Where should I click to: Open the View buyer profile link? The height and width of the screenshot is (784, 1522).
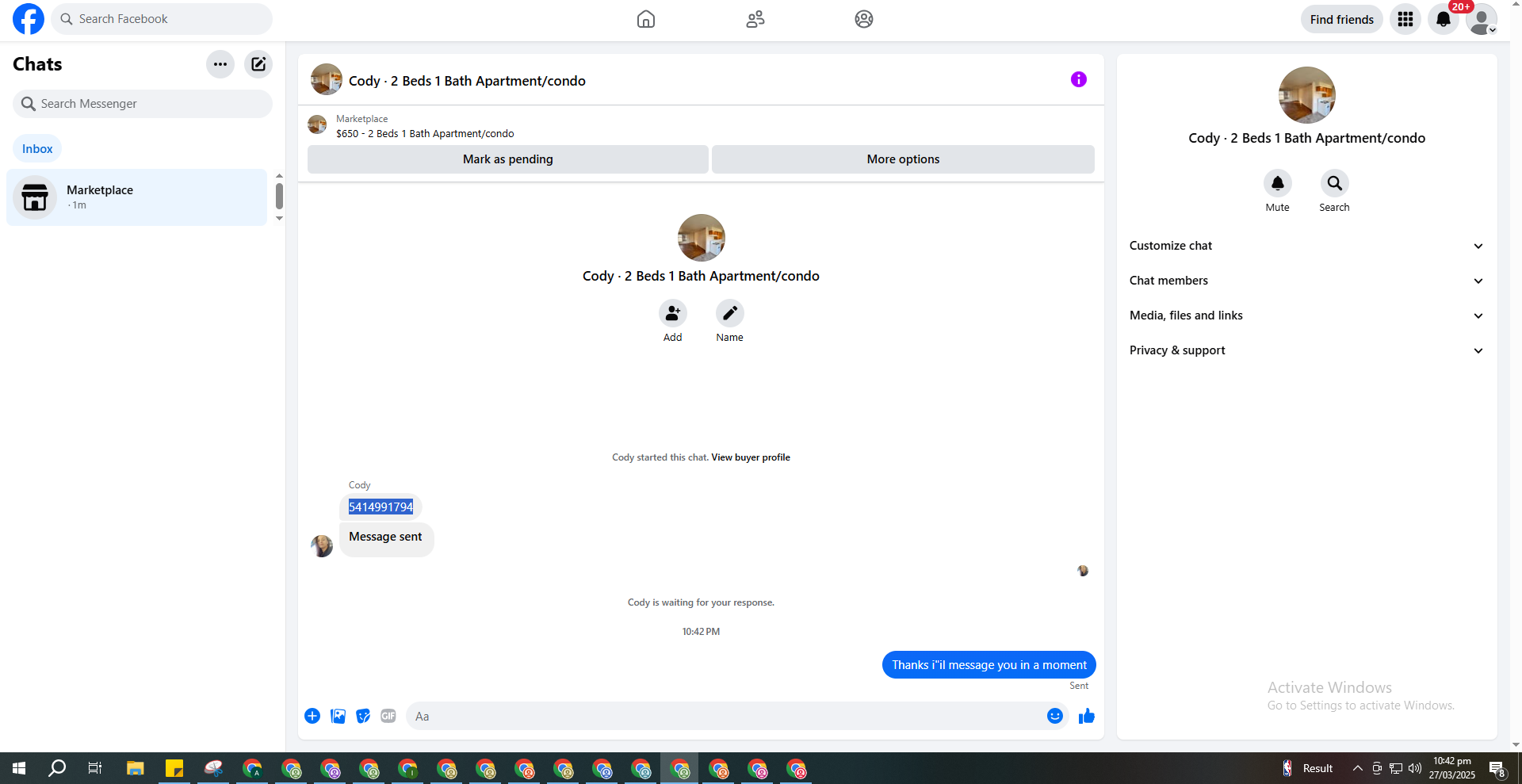point(751,457)
